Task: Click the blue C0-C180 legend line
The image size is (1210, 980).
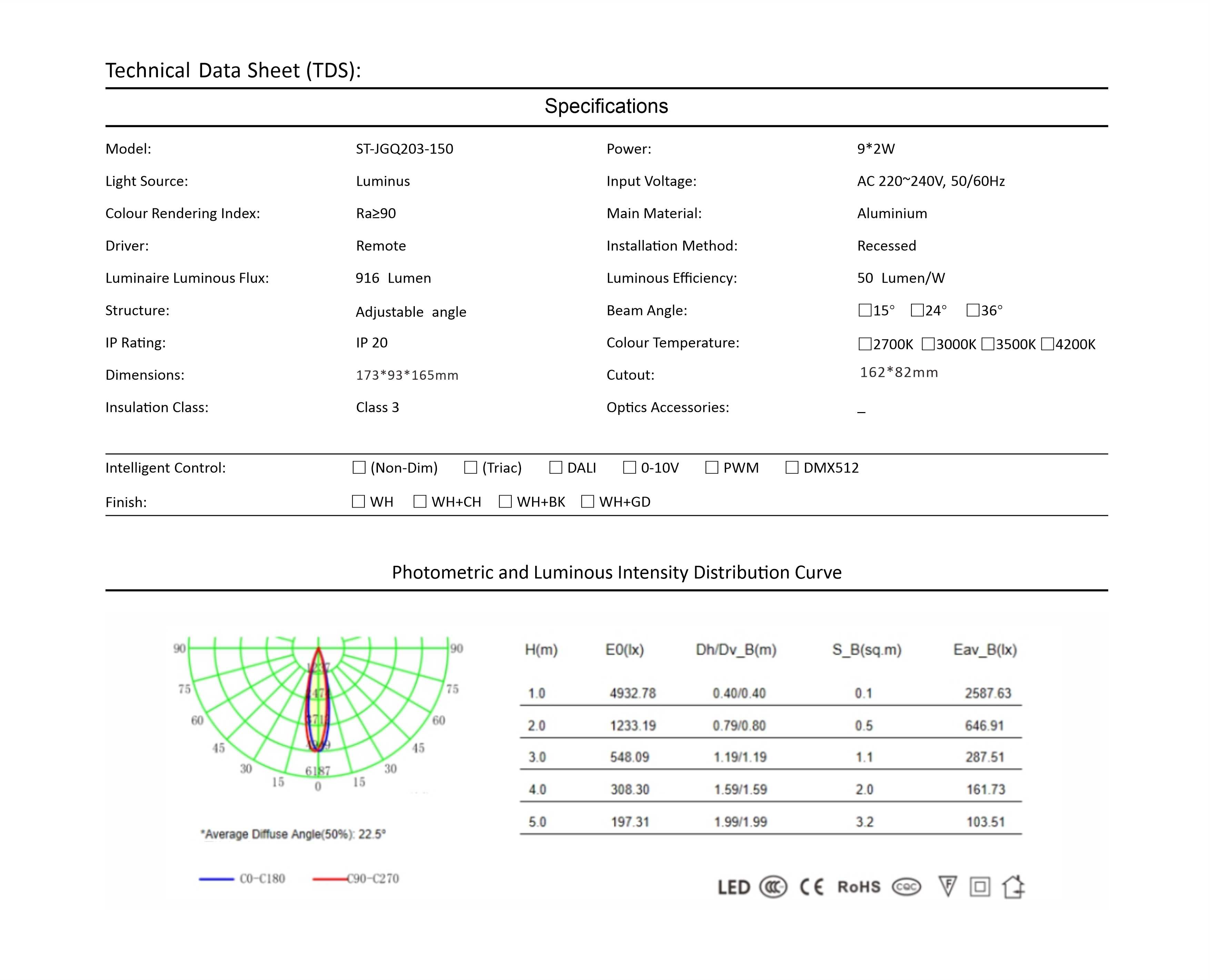Action: 216,879
